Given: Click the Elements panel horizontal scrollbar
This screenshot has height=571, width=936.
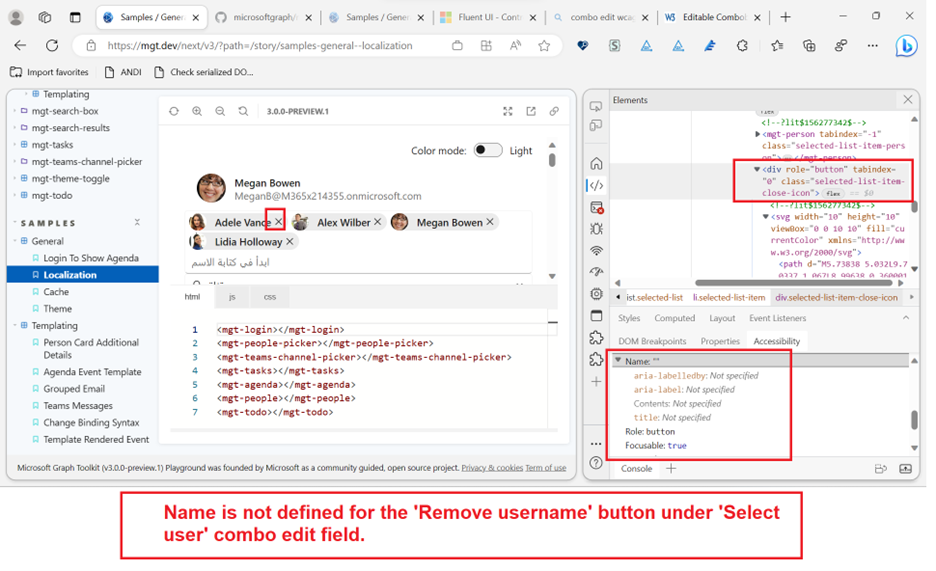Looking at the screenshot, I should coord(793,283).
